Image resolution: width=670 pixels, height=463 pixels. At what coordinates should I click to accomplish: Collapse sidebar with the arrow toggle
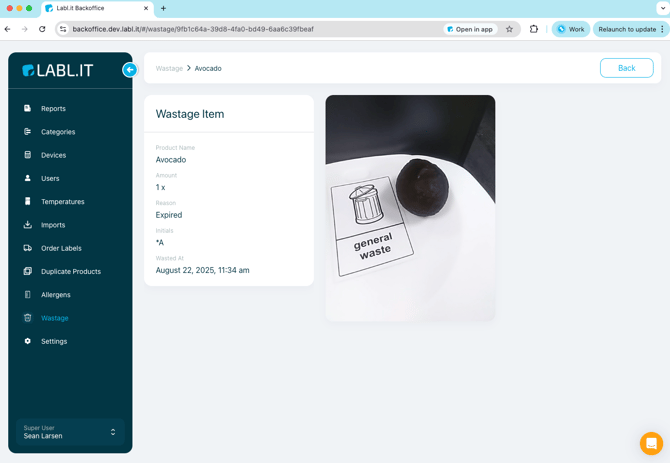pyautogui.click(x=130, y=70)
